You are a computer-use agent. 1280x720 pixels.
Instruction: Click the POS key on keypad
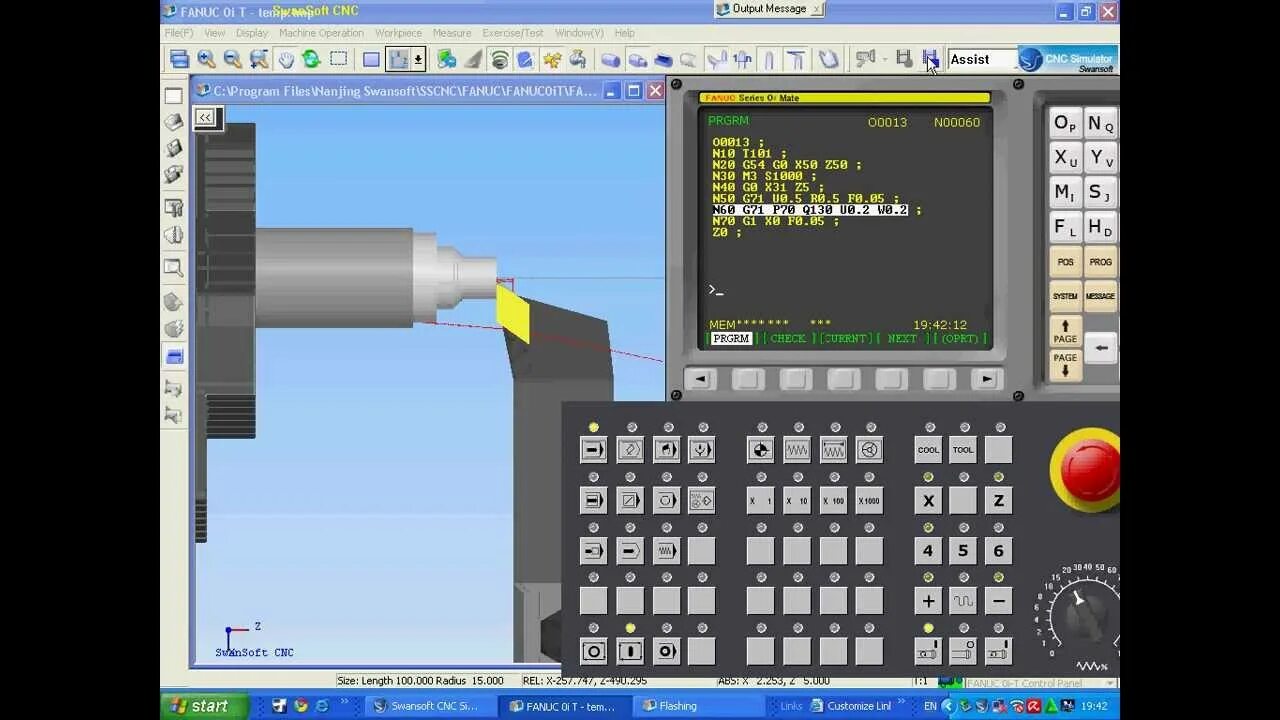(x=1065, y=262)
